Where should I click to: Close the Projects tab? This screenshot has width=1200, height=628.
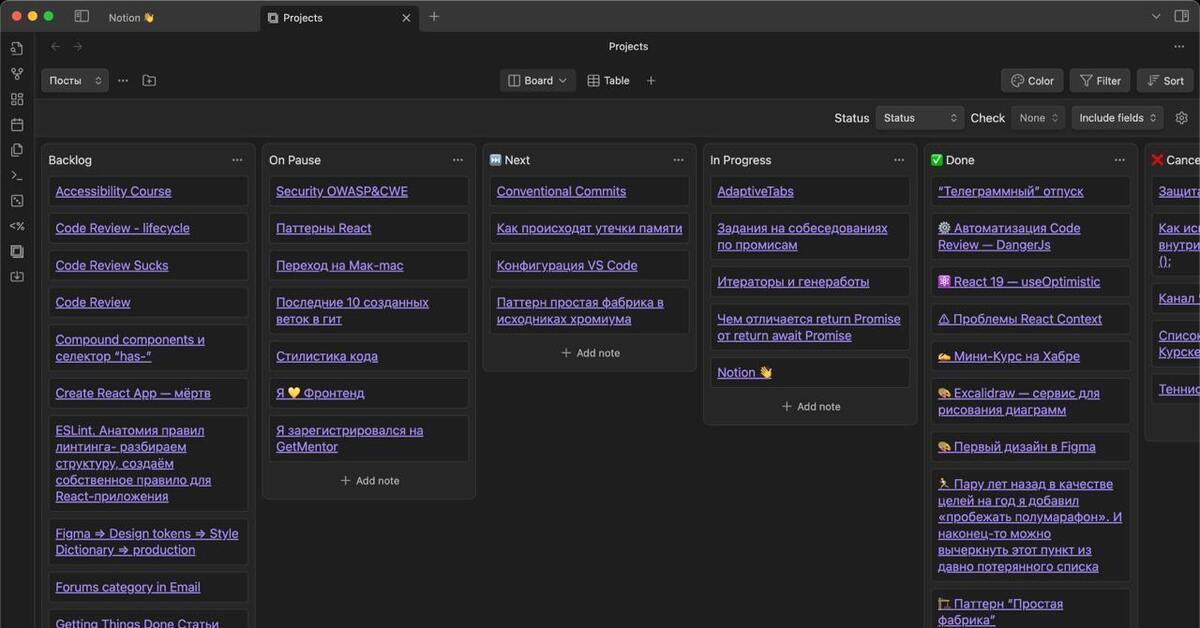coord(406,18)
